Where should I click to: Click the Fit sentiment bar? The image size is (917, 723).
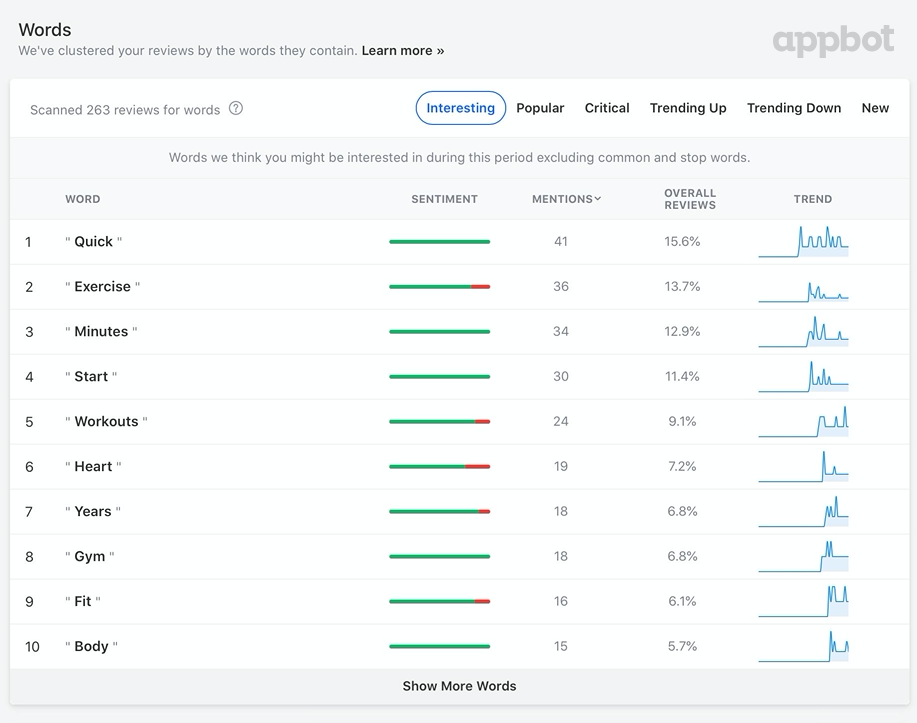coord(439,602)
